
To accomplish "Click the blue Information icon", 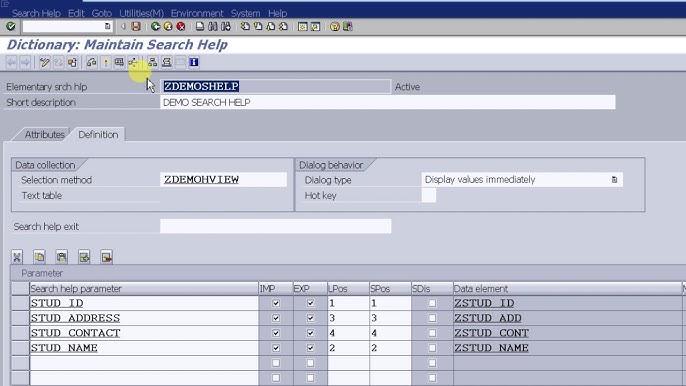I will 194,63.
